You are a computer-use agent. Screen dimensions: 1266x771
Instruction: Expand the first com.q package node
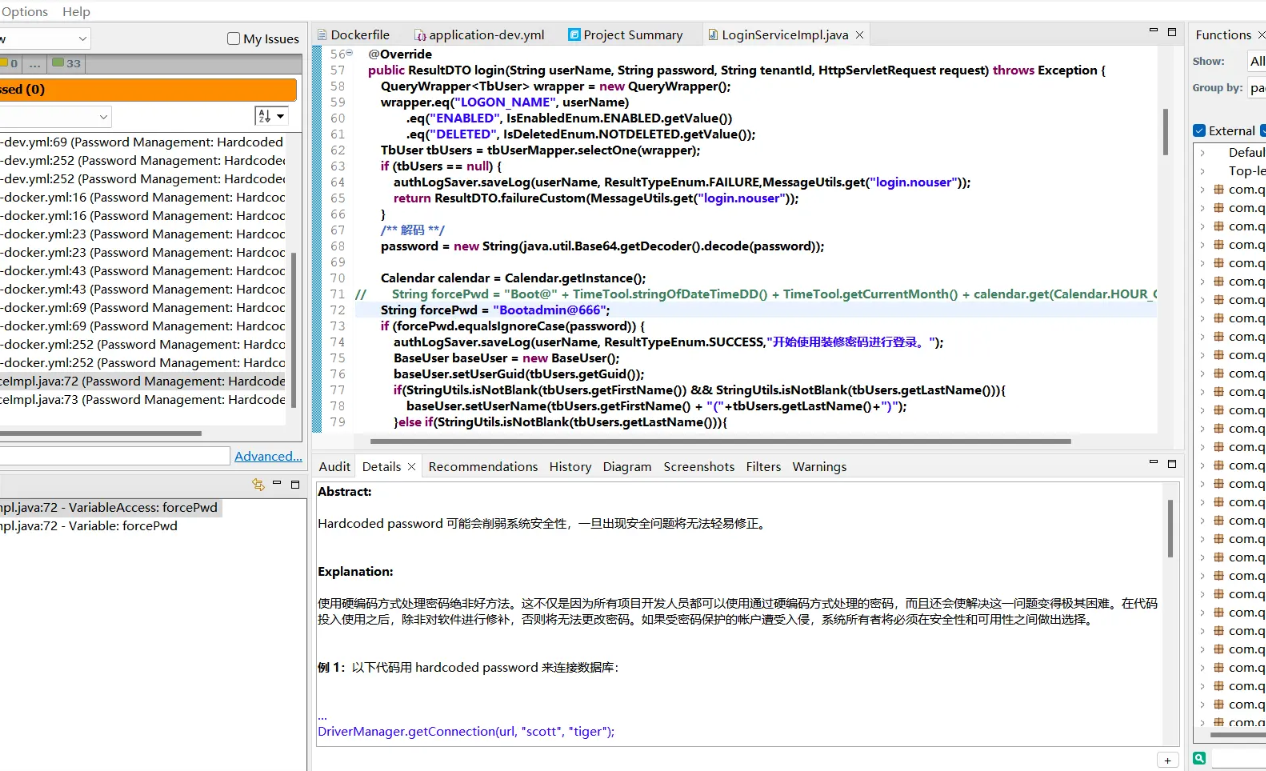tap(1203, 189)
